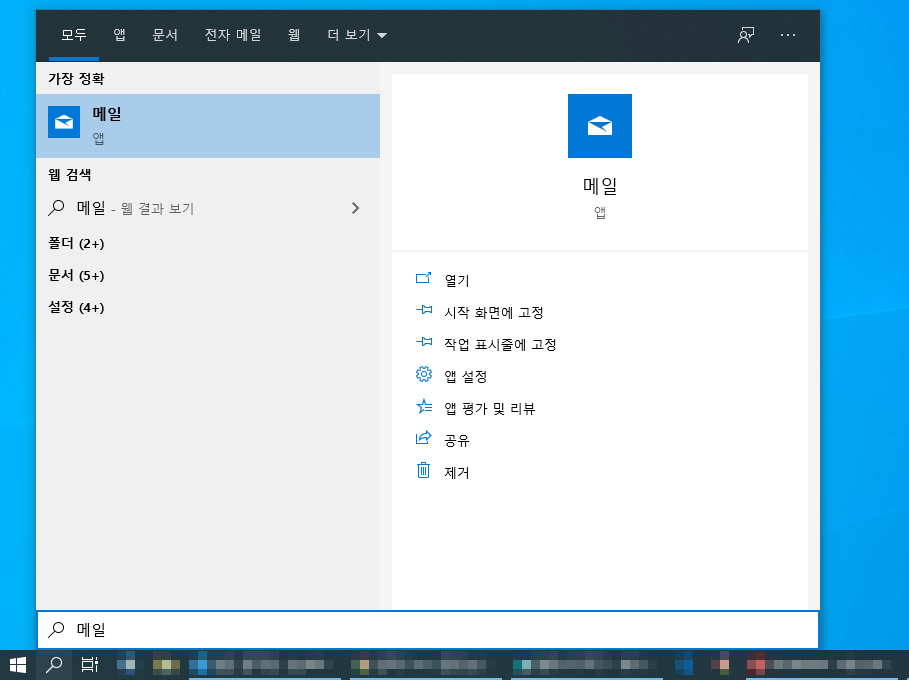The image size is (909, 680).
Task: Expand the 폴더 (2+) results group
Action: click(76, 243)
